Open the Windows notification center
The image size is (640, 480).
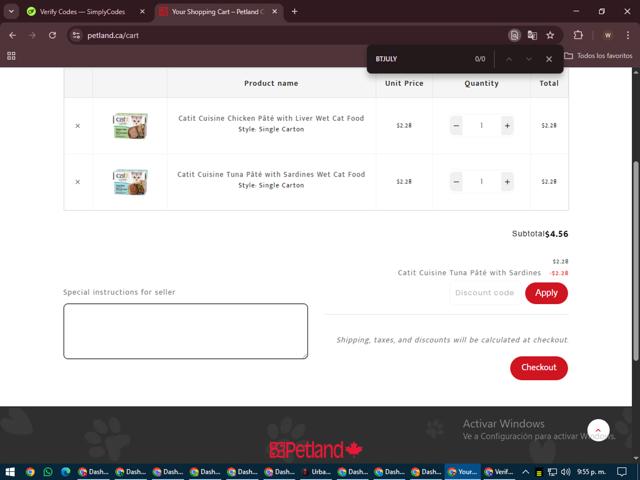[622, 472]
